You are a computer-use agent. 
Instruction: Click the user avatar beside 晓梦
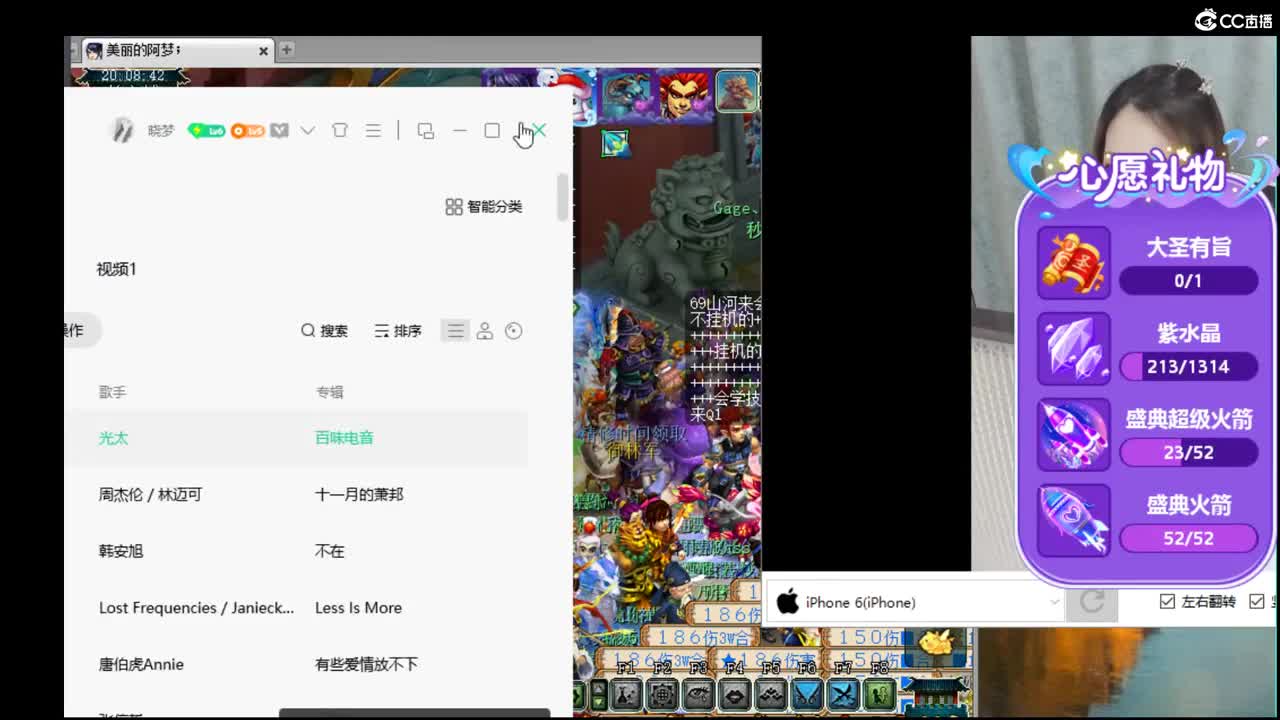[122, 131]
